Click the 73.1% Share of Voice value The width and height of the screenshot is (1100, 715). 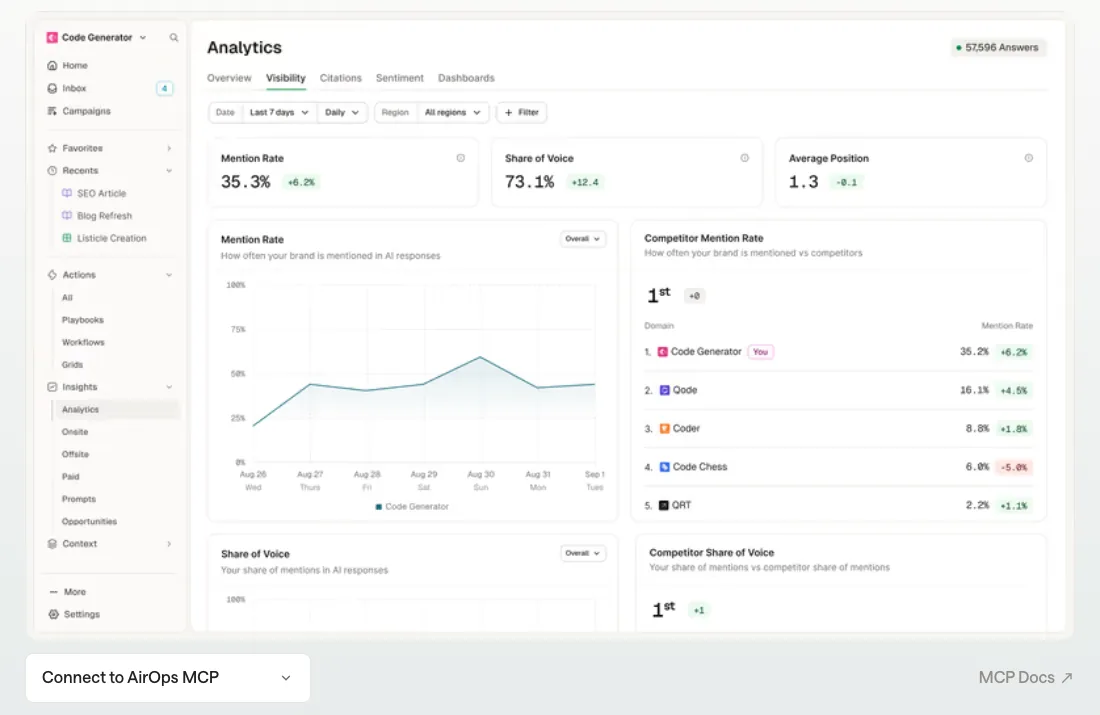(530, 182)
